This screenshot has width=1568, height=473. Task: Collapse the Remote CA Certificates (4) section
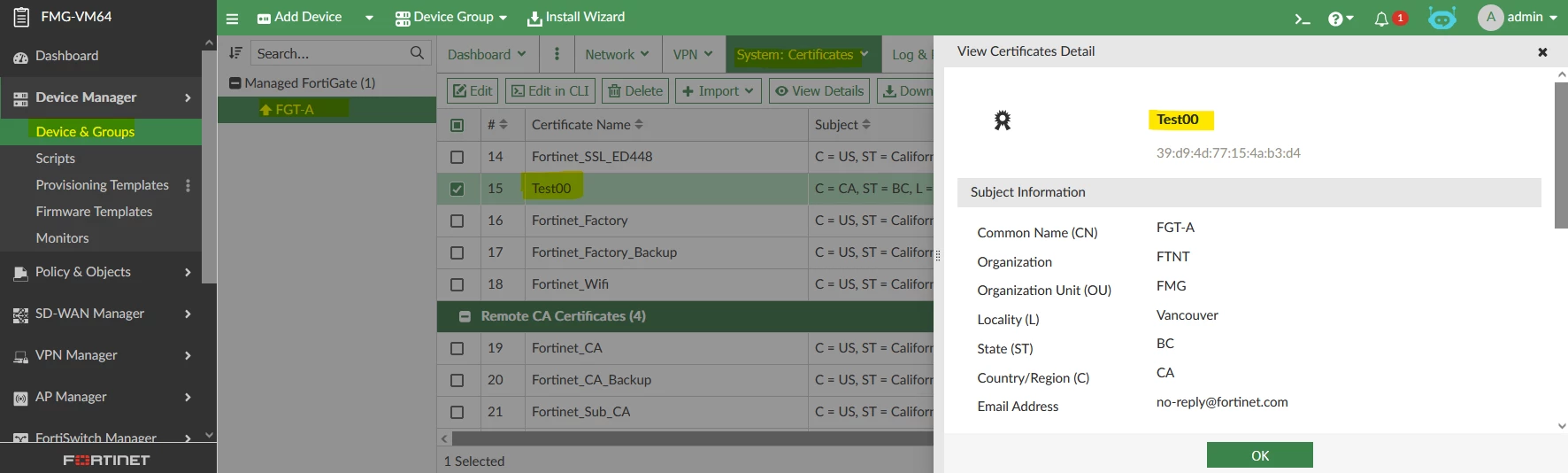(x=465, y=316)
